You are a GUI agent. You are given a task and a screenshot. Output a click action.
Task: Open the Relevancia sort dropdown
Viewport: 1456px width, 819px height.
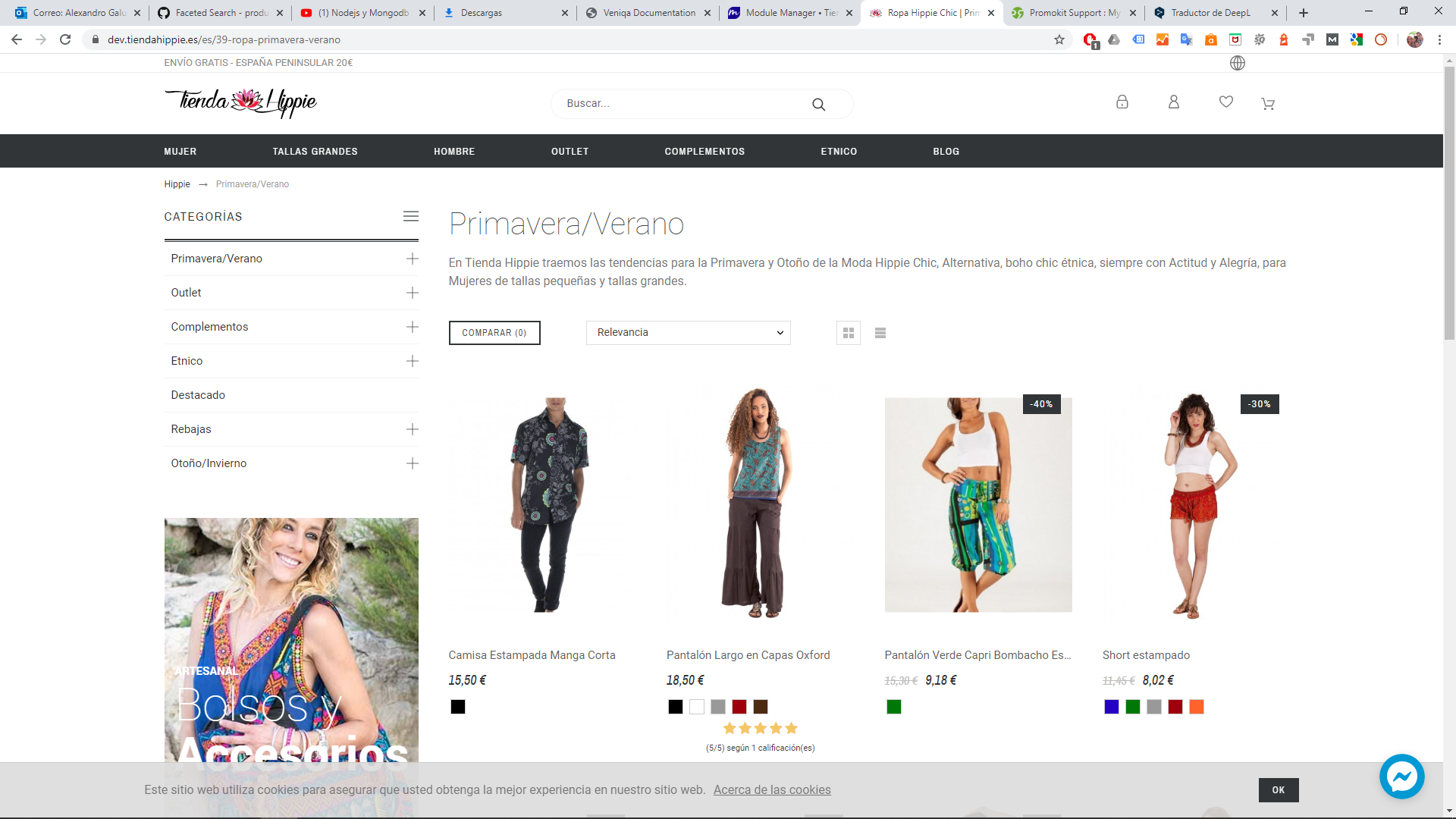(x=689, y=333)
